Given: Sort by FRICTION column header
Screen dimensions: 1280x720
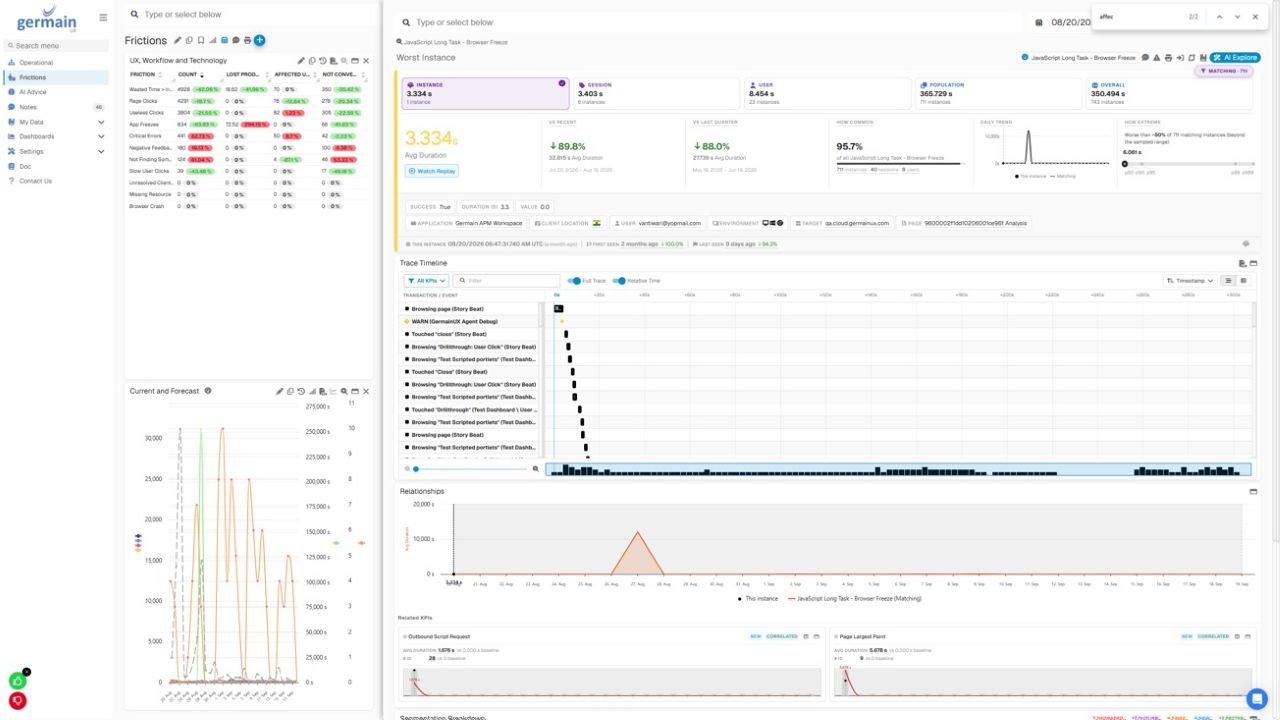Looking at the screenshot, I should [x=145, y=75].
